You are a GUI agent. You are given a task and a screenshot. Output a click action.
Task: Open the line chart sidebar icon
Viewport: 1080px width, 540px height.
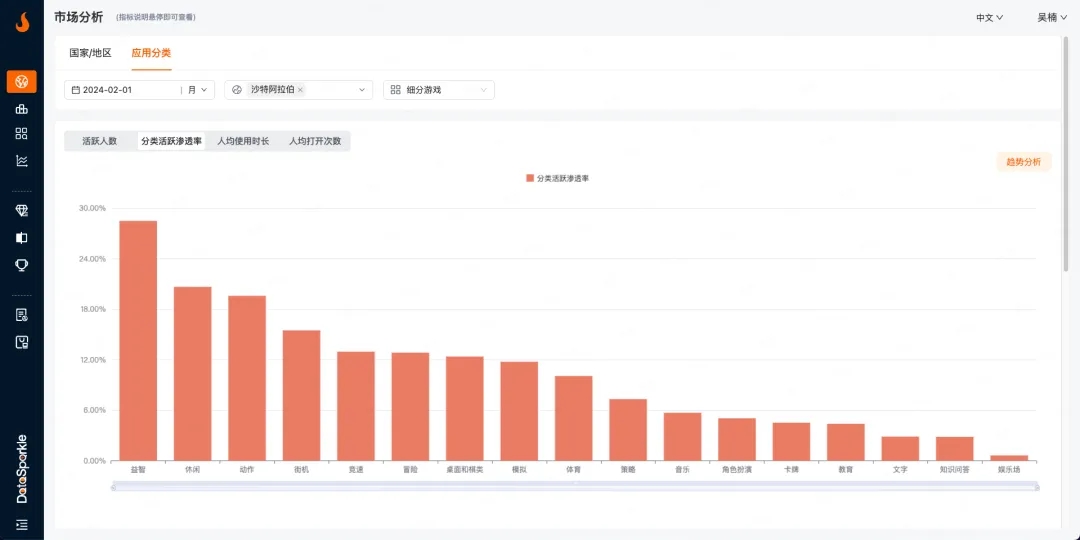coord(21,160)
